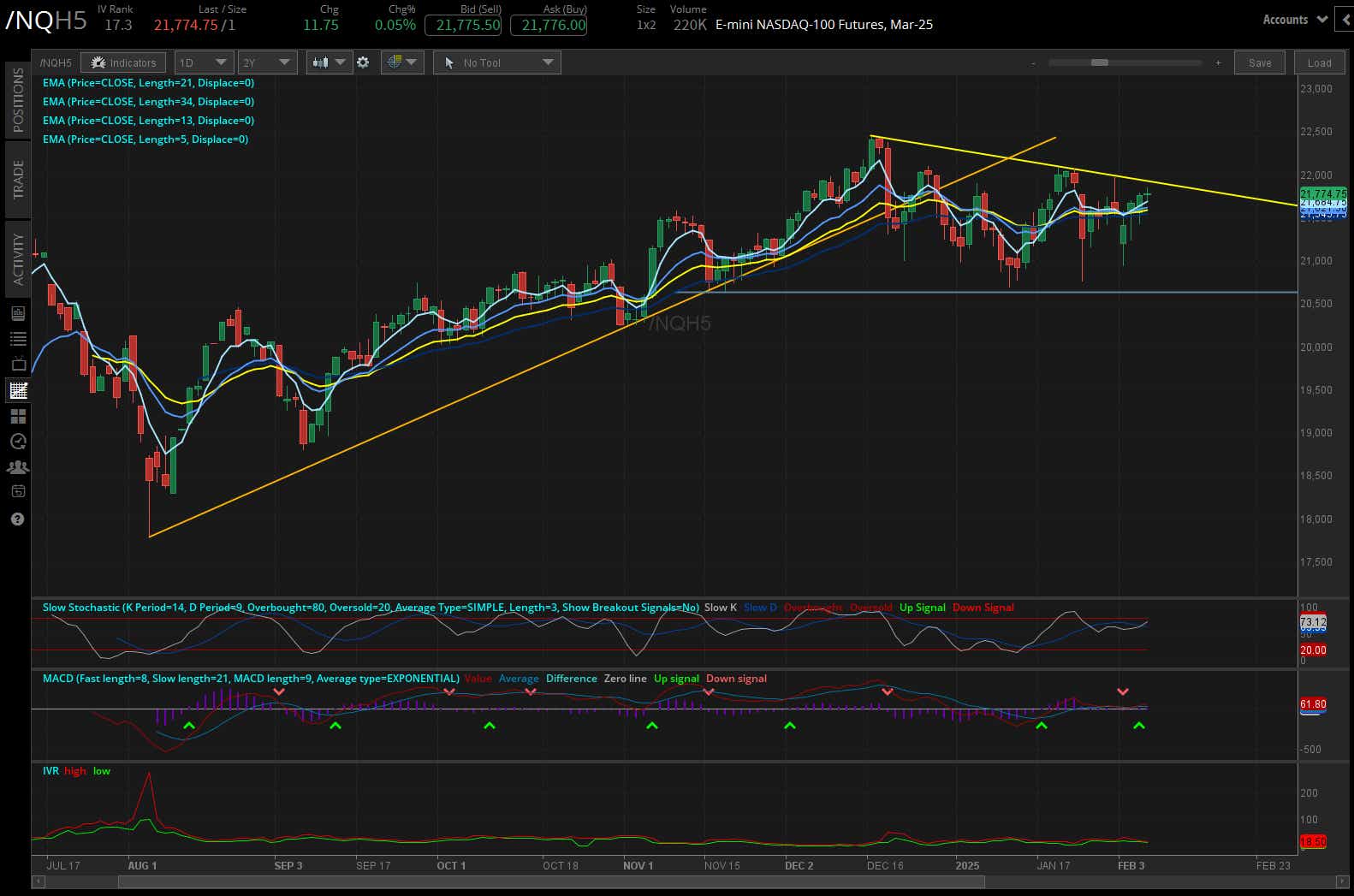Open the clock history sidebar icon
The height and width of the screenshot is (896, 1354).
coord(17,442)
